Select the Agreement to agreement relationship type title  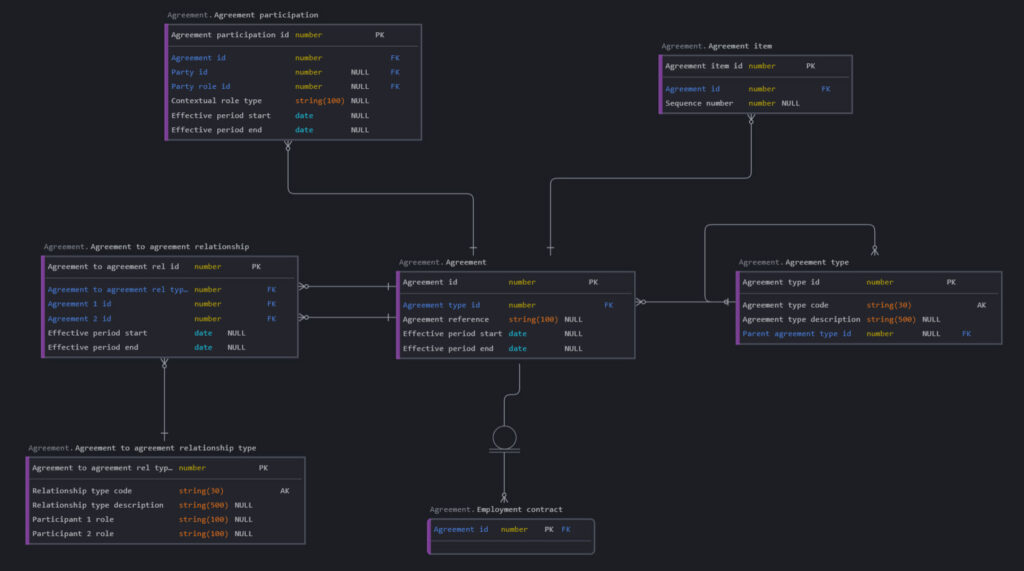[x=142, y=448]
